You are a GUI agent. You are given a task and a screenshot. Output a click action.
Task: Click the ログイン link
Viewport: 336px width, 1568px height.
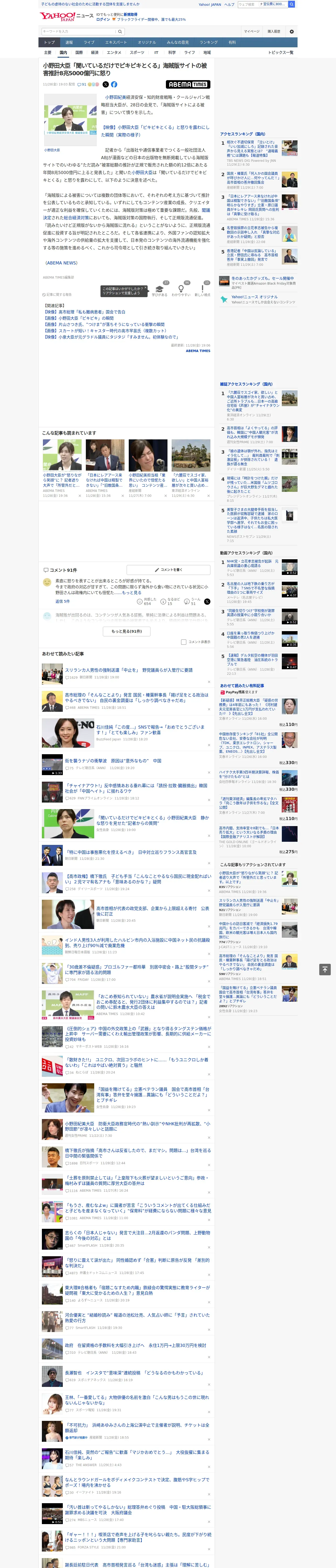tap(103, 20)
